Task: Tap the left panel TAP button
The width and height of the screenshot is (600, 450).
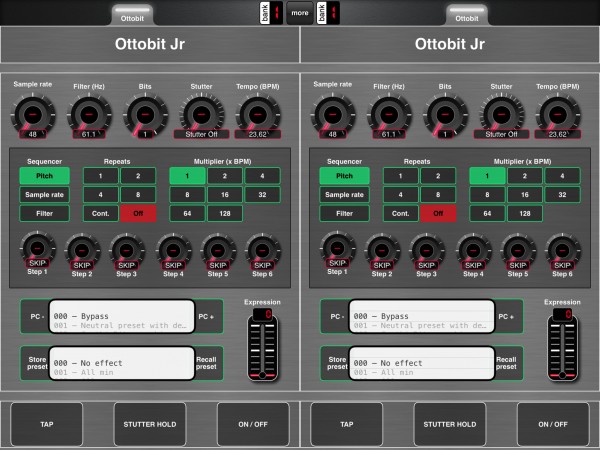Action: click(47, 424)
